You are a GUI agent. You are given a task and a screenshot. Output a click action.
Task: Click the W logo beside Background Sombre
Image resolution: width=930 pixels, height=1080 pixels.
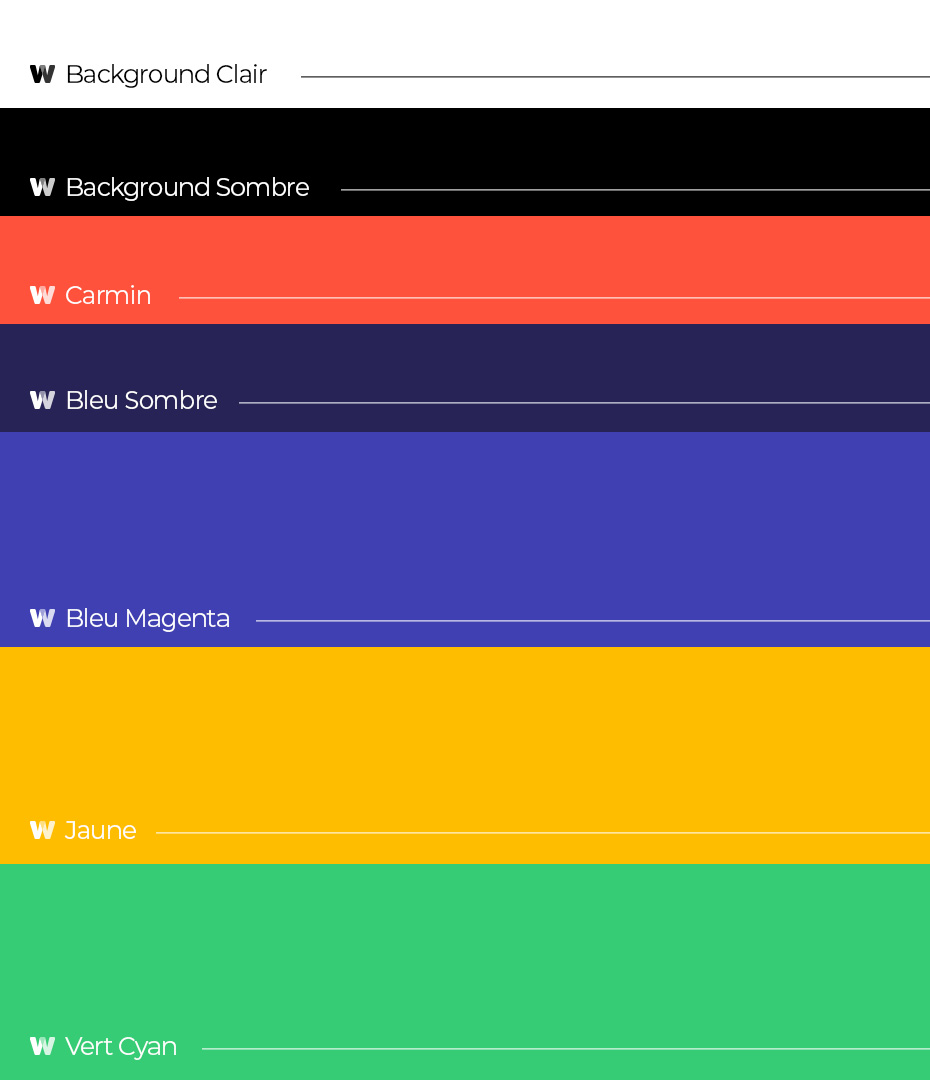tap(42, 187)
